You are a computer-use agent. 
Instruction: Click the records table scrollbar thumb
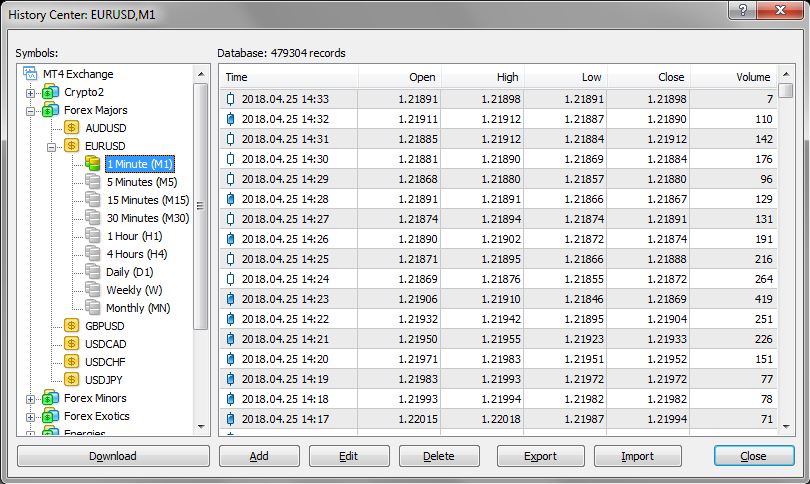pyautogui.click(x=786, y=90)
